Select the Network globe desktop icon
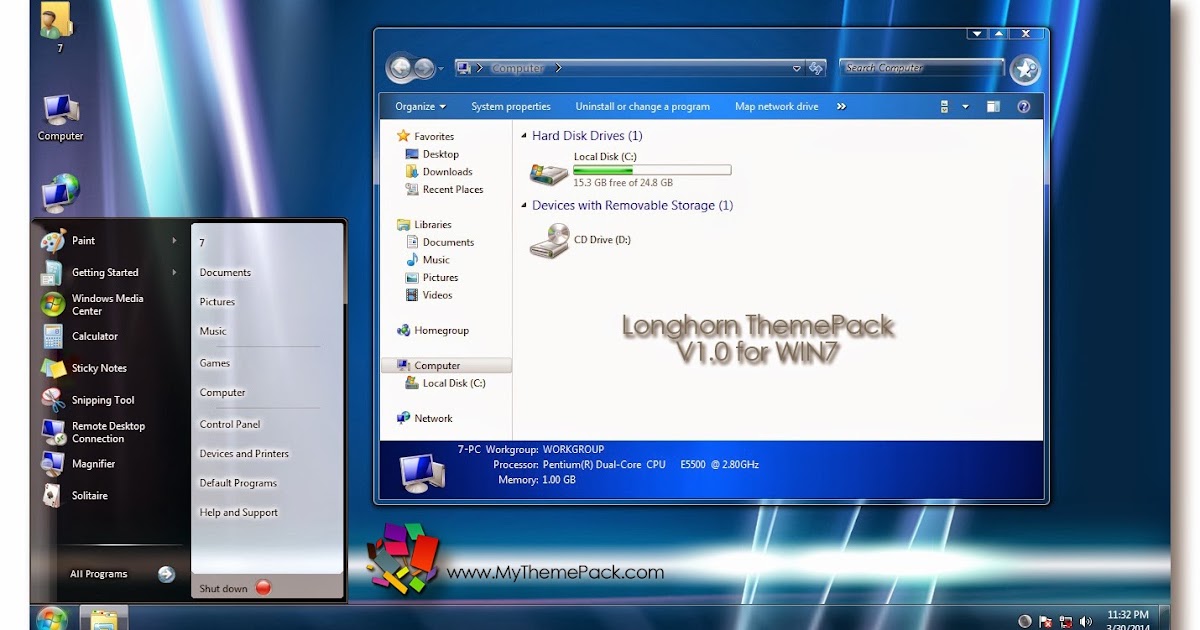Screen dimensions: 1200x630 click(60, 193)
